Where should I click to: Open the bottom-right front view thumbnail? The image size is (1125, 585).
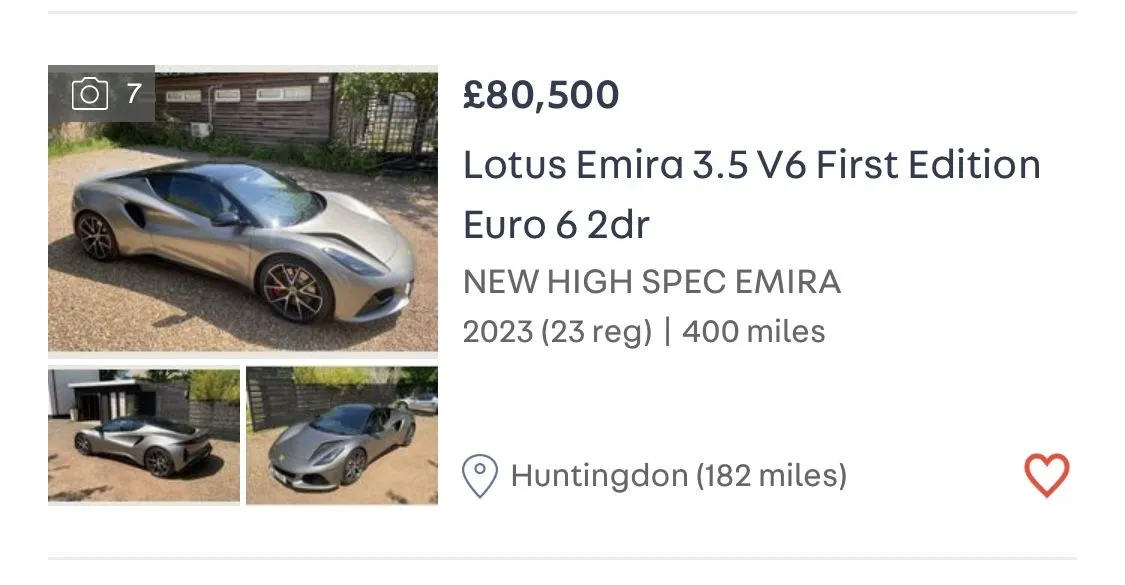click(342, 436)
